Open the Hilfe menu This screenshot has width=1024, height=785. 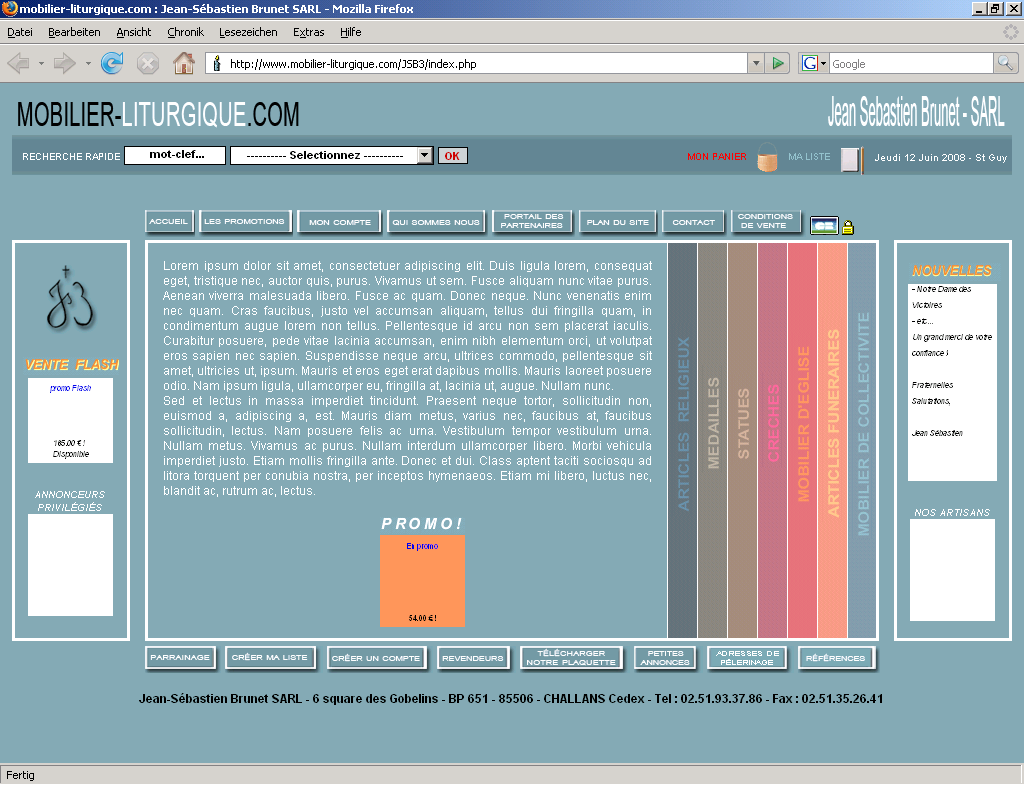tap(351, 32)
